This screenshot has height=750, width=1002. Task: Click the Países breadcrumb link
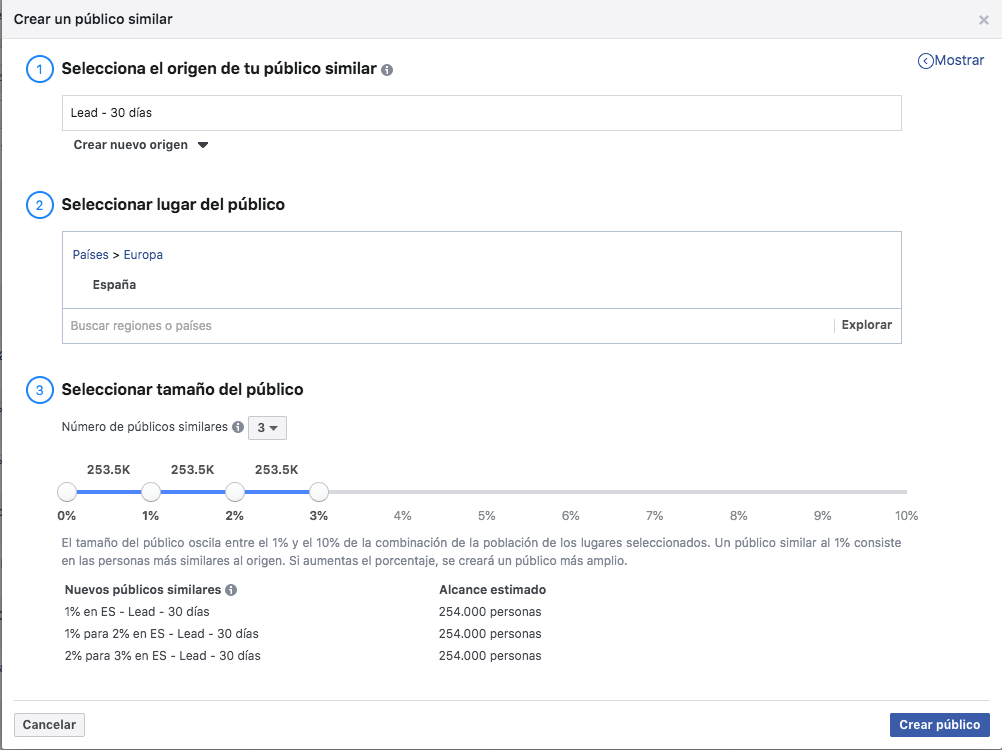(x=91, y=255)
